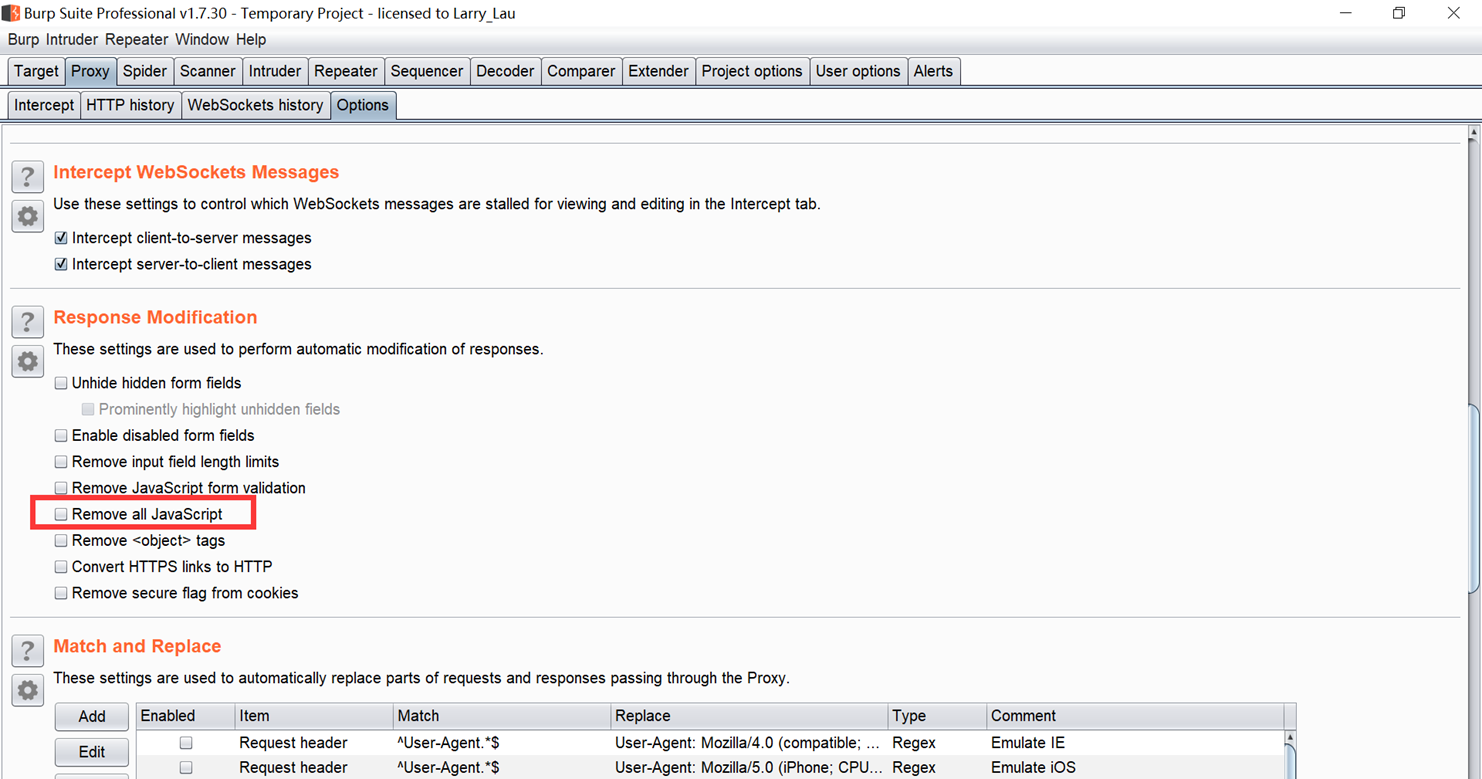Open help for Response Modification section
This screenshot has width=1482, height=779.
tap(28, 322)
